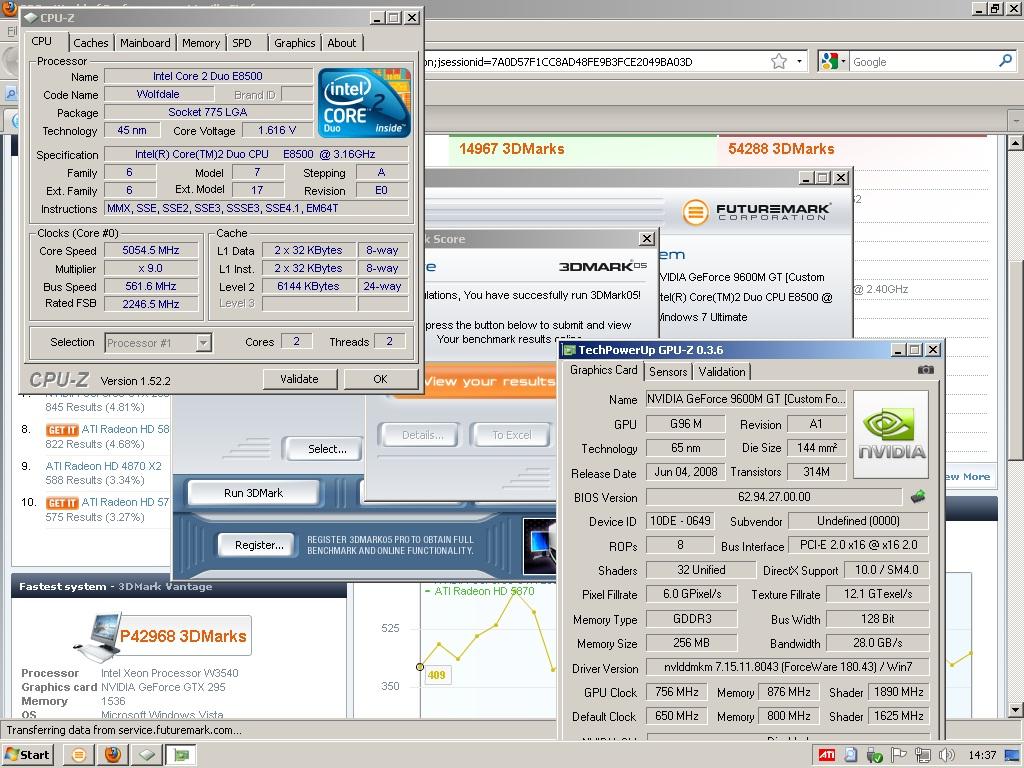Click the Google search engine icon
This screenshot has height=768, width=1024.
coord(829,61)
